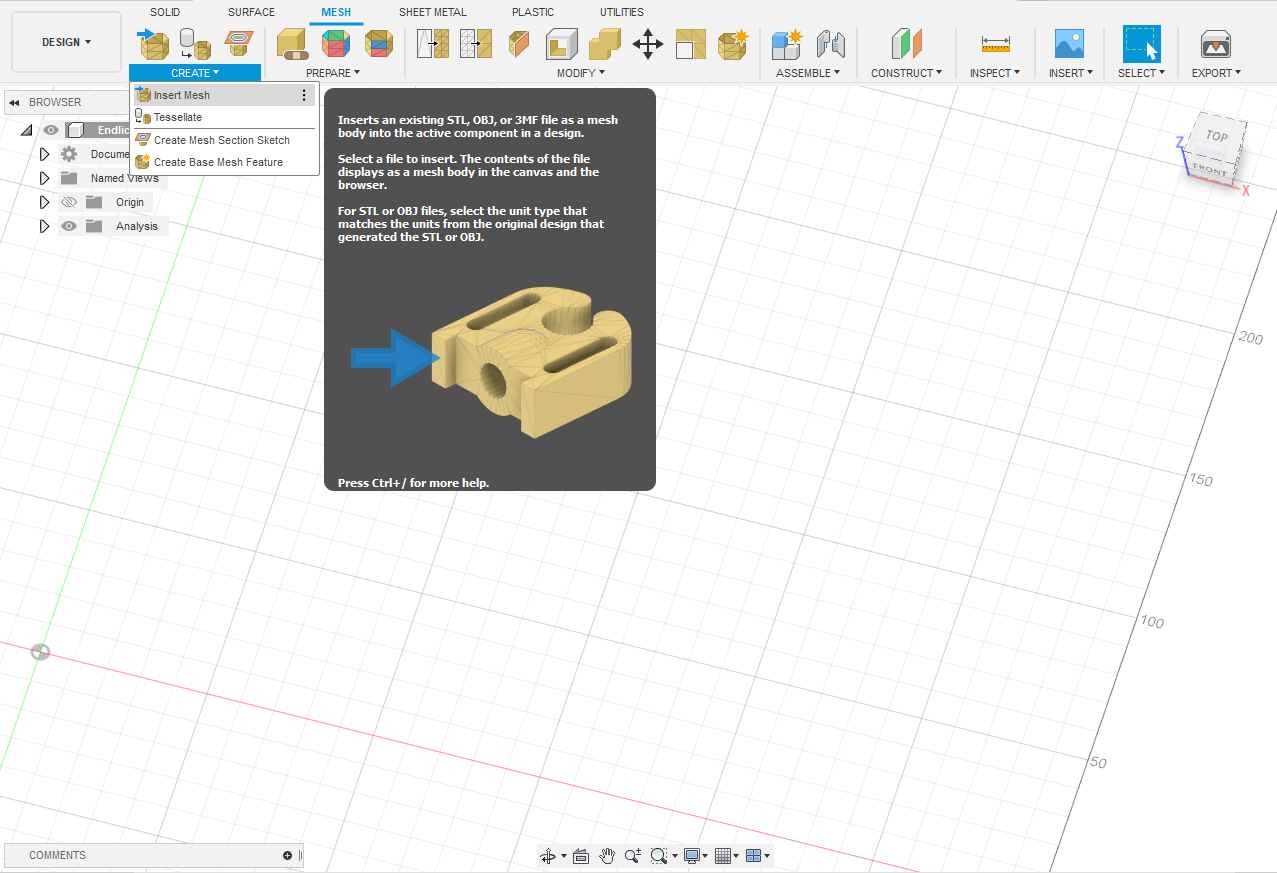
Task: Open the Surface ribbon tab
Action: [x=250, y=12]
